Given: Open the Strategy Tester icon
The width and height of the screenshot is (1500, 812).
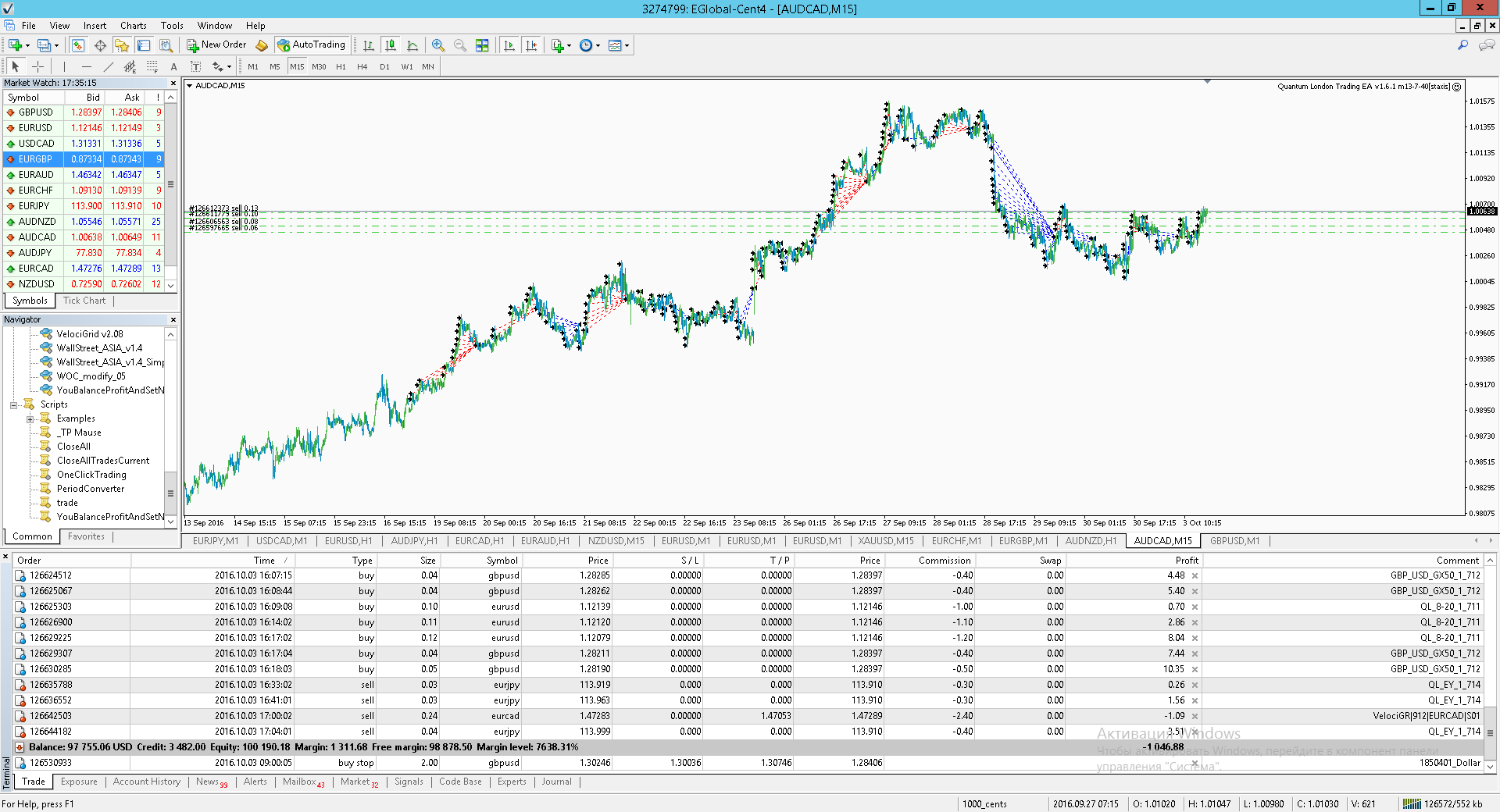Looking at the screenshot, I should (x=166, y=45).
